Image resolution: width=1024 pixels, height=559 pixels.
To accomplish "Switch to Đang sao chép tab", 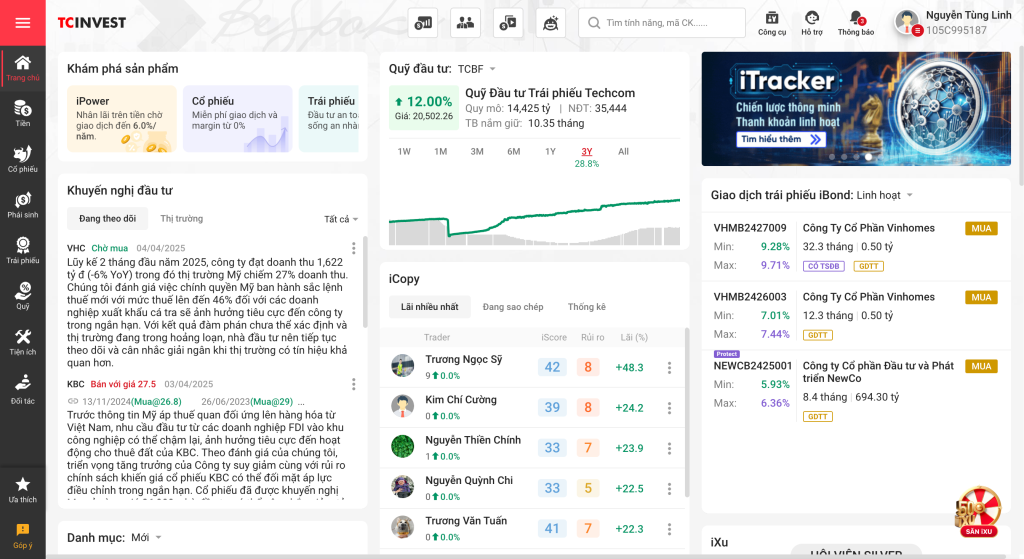I will [512, 307].
